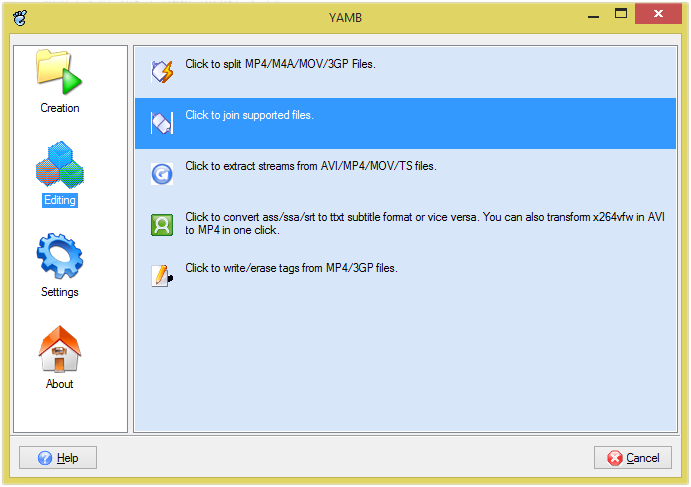
Task: Select 'Click to write/erase tags from MP4/3GP files.'
Action: (291, 268)
